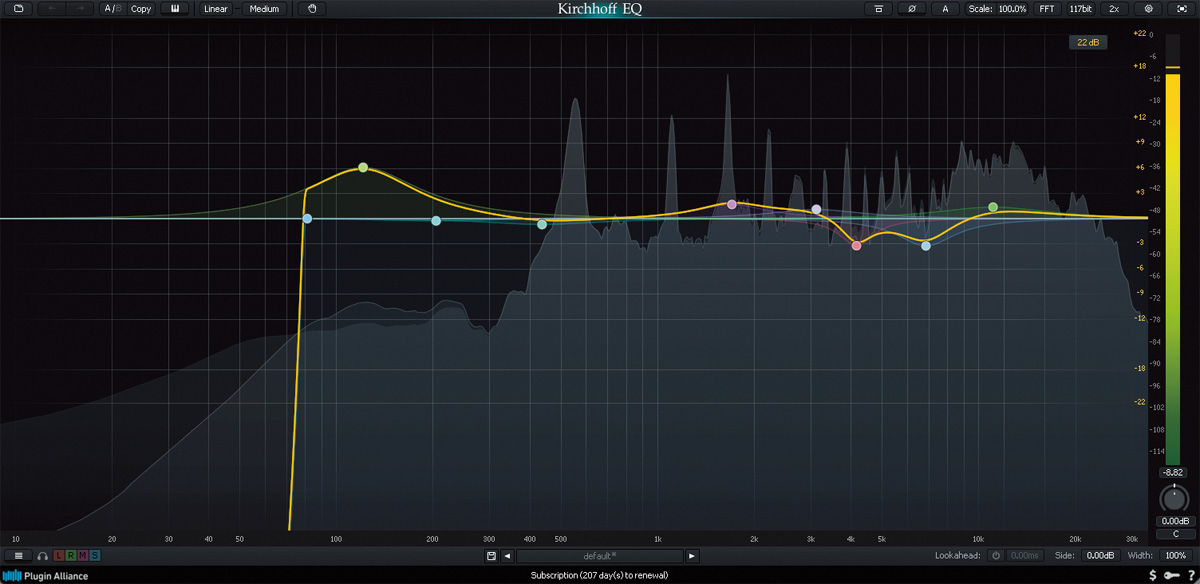The image size is (1200, 584).
Task: Click the output gain knob
Action: [1172, 497]
